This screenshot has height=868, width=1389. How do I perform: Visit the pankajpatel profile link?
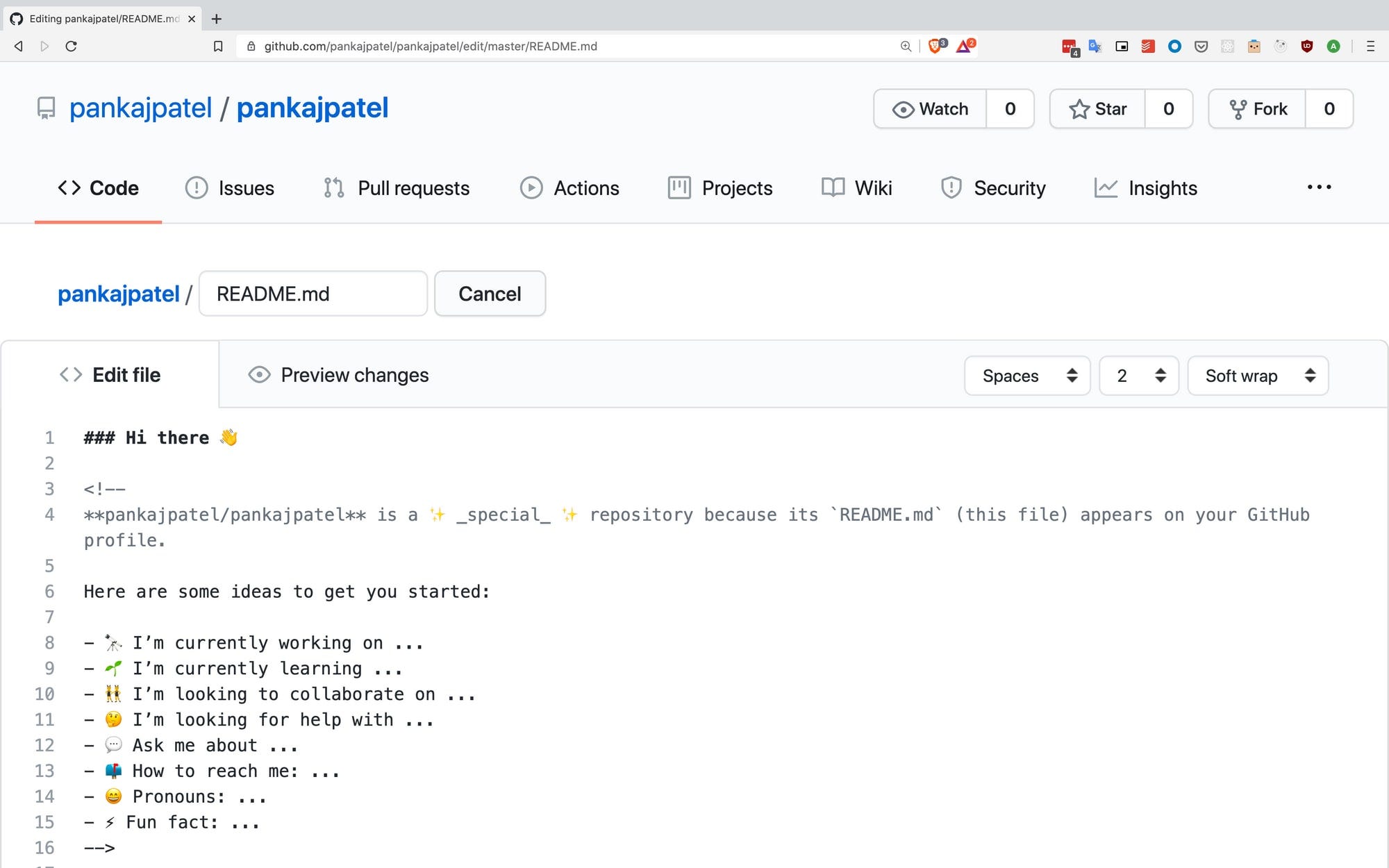click(119, 294)
